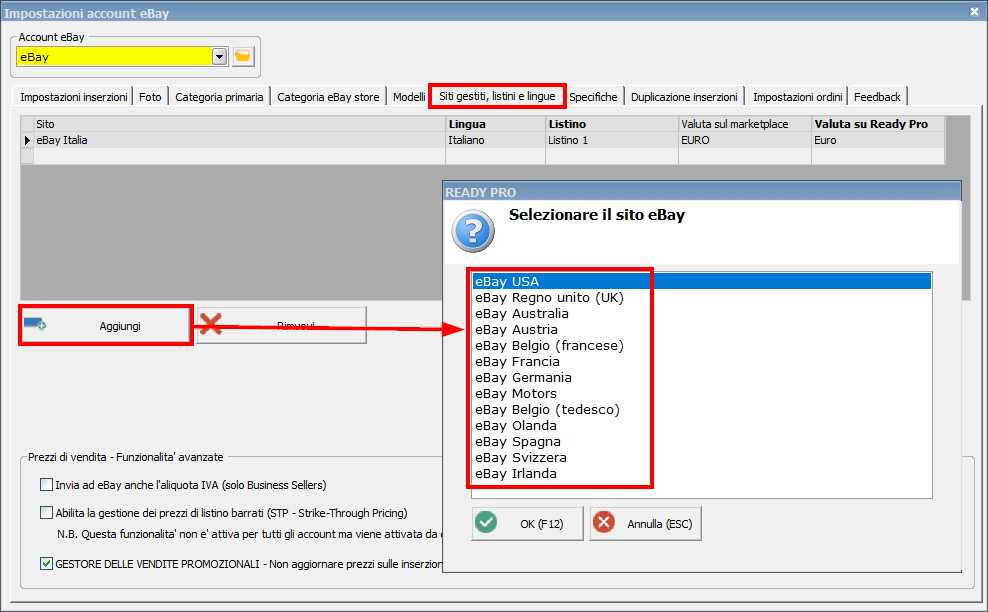Click the Valuta sul marketplace column header
988x612 pixels.
click(745, 124)
